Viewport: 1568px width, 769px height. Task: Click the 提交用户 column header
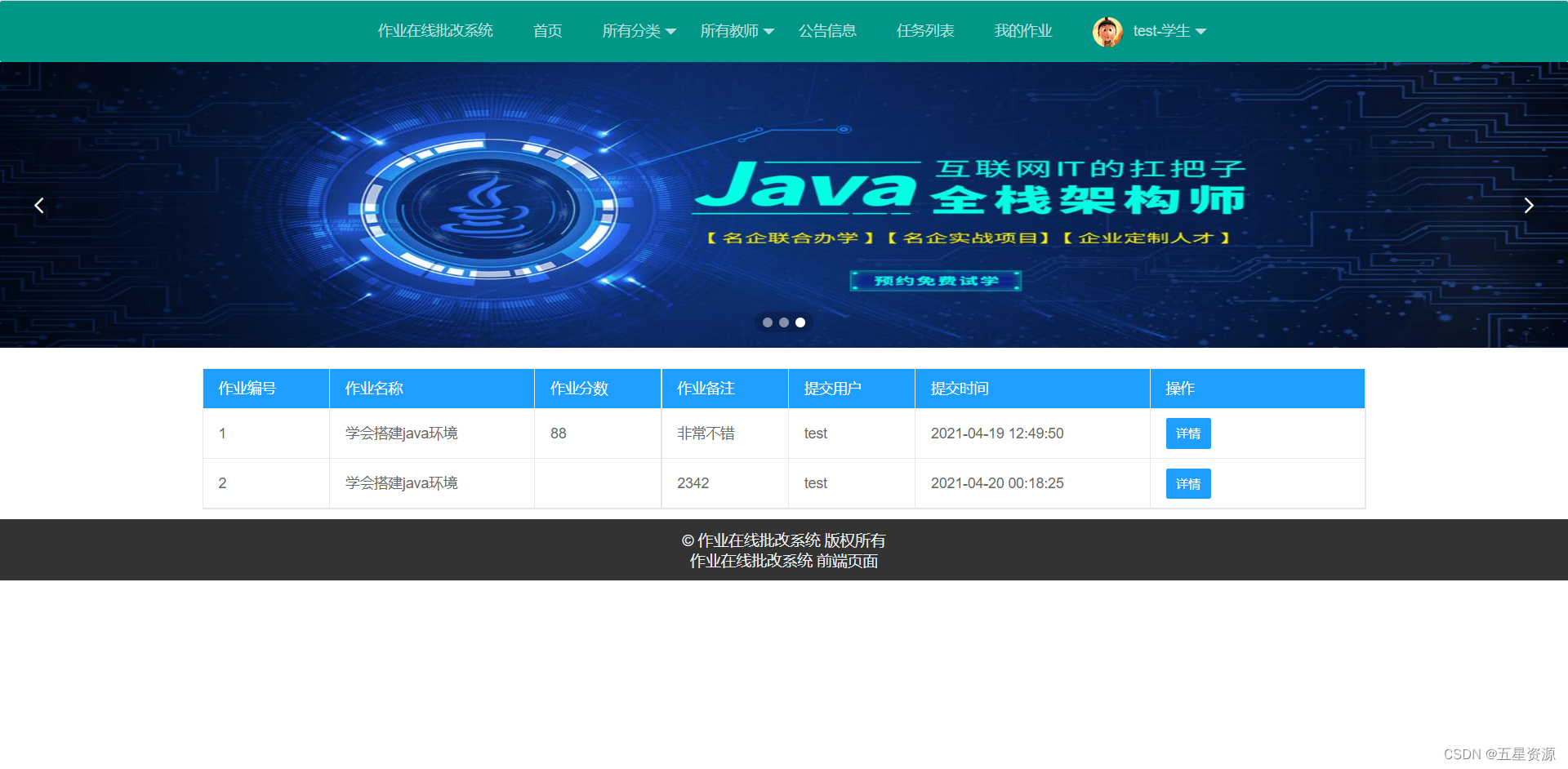click(852, 389)
